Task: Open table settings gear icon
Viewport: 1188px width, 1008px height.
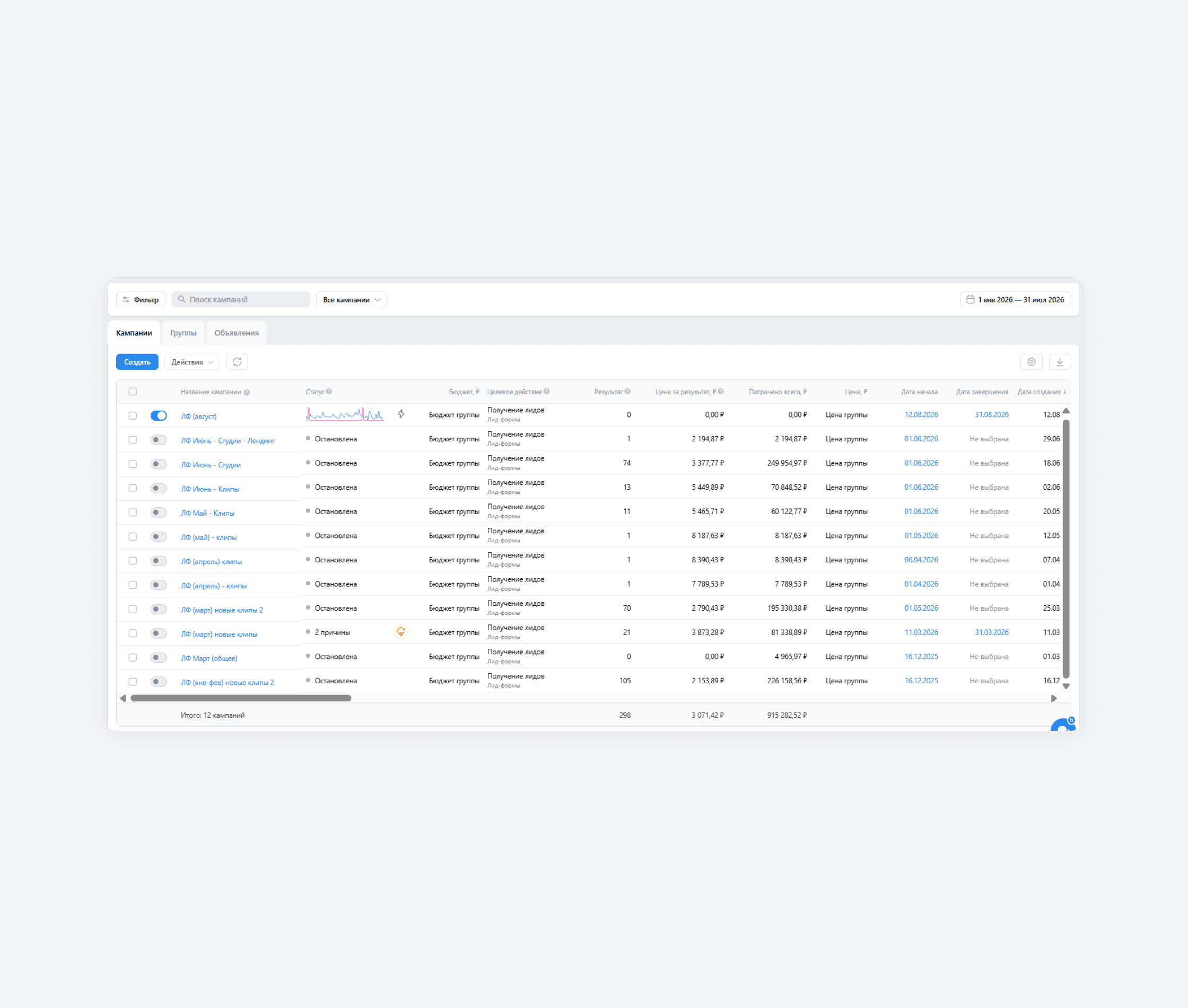Action: (1031, 362)
